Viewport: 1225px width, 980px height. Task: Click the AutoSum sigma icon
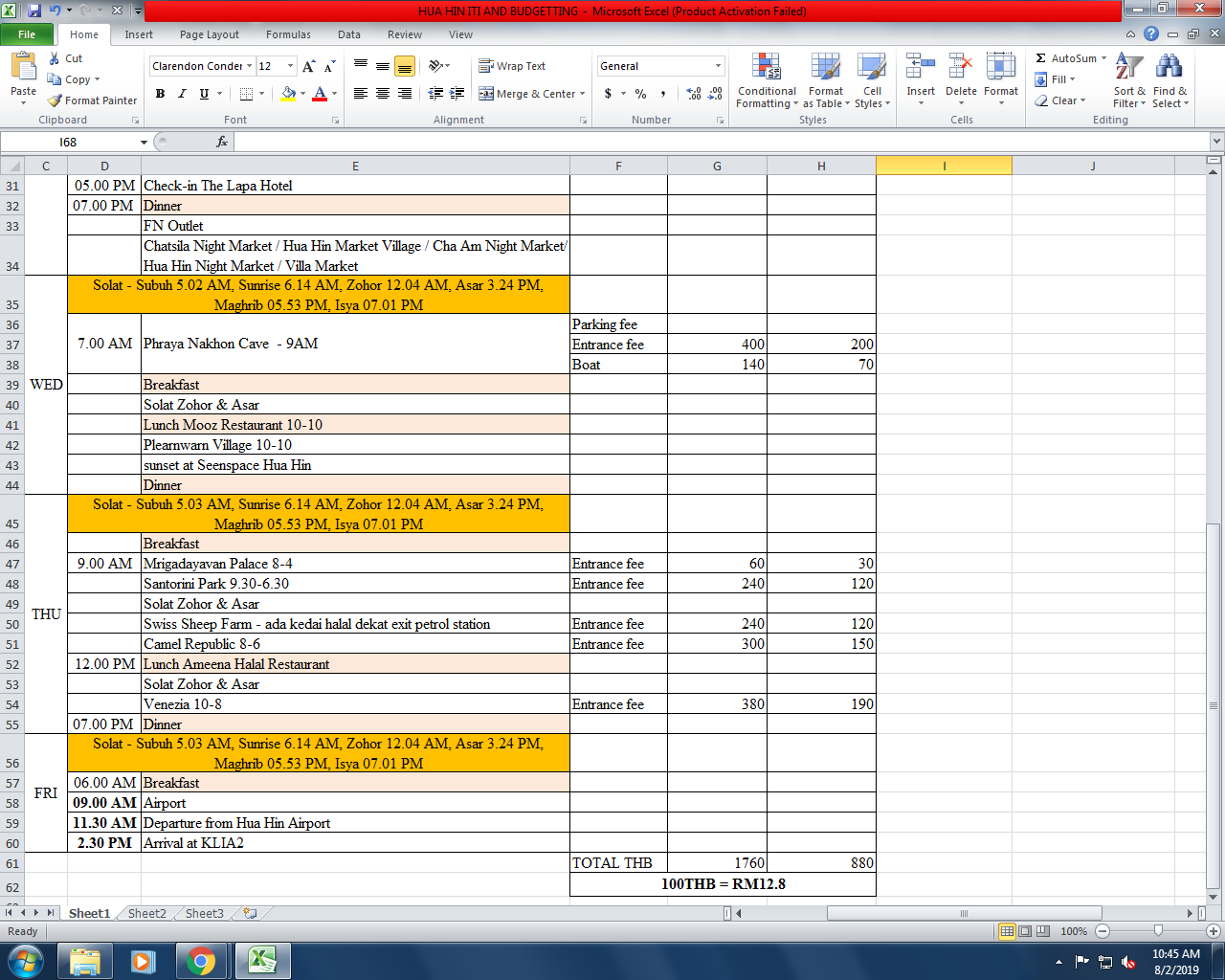(1041, 58)
